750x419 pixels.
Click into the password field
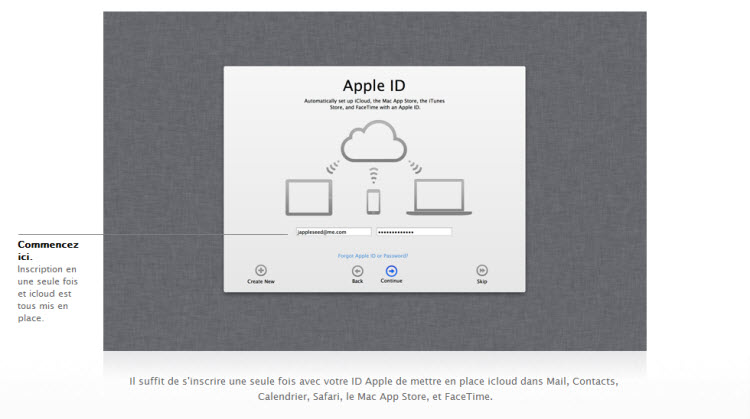pos(414,231)
